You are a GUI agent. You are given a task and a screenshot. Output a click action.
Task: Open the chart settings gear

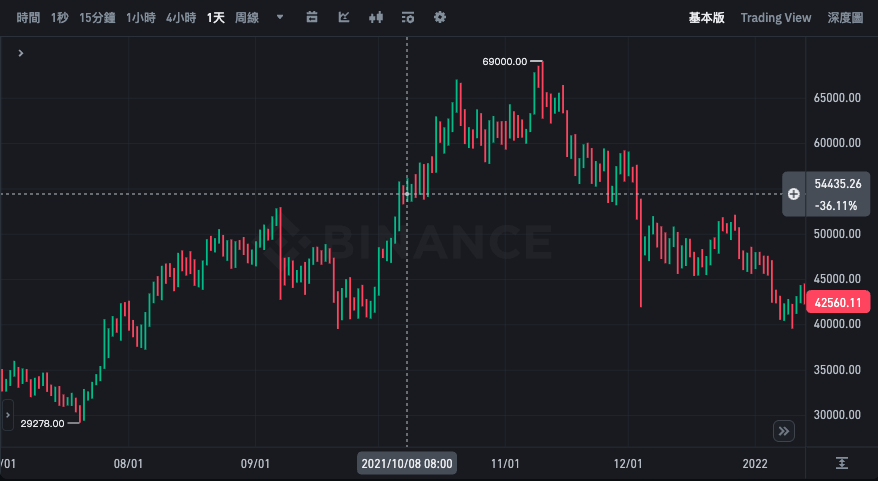(x=440, y=18)
